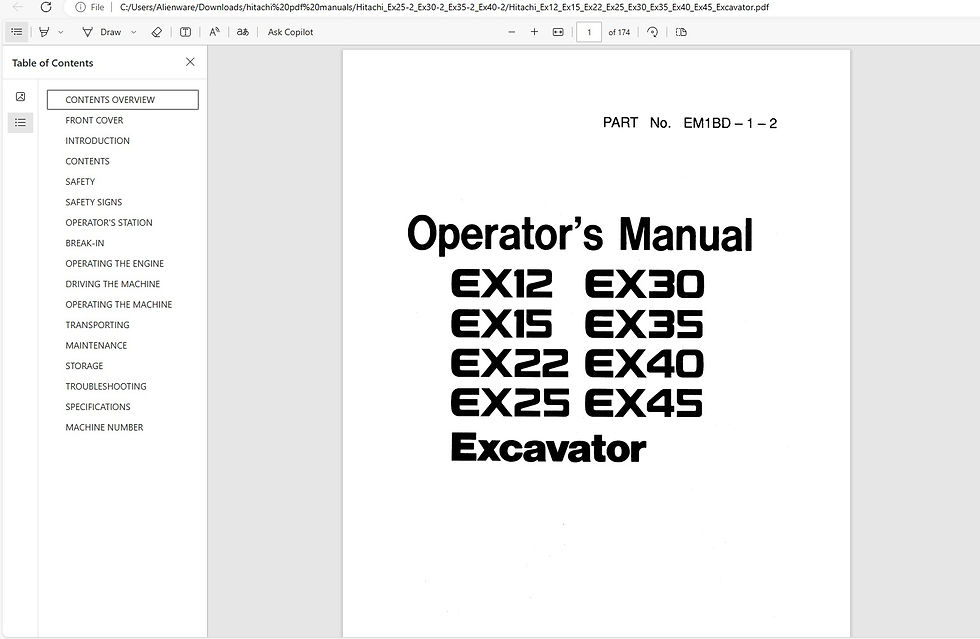Click the Translate icon
This screenshot has height=639, width=980.
242,32
